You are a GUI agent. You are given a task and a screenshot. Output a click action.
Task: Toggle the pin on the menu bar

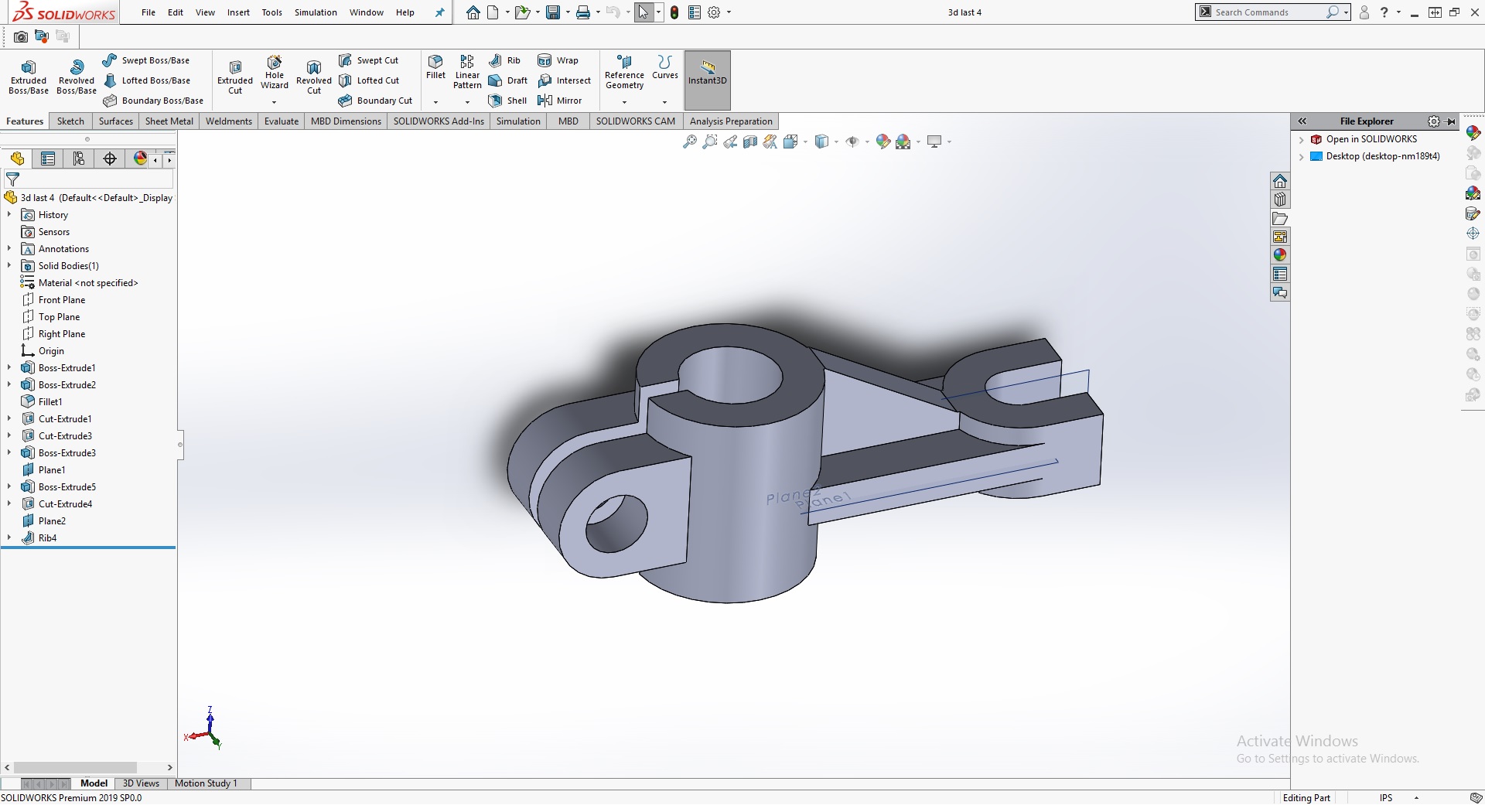point(440,12)
